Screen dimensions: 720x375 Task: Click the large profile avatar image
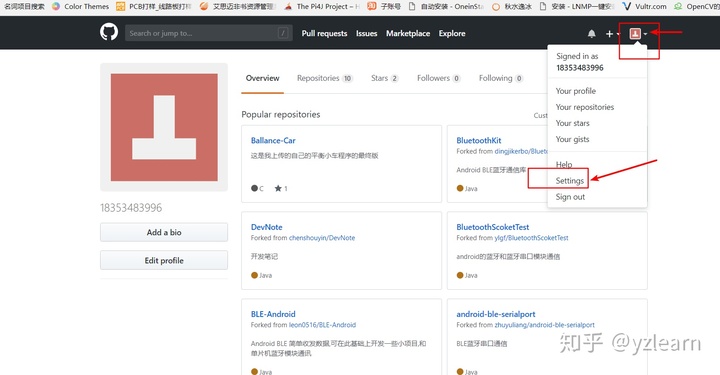point(164,127)
